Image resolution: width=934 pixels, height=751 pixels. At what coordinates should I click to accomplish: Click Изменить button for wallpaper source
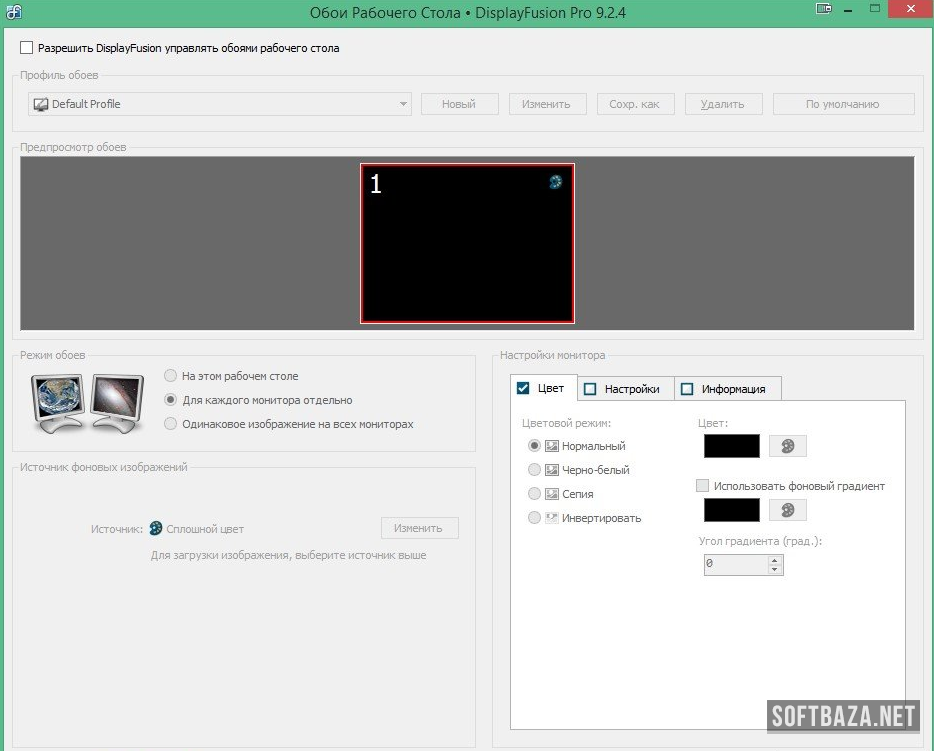pyautogui.click(x=419, y=528)
